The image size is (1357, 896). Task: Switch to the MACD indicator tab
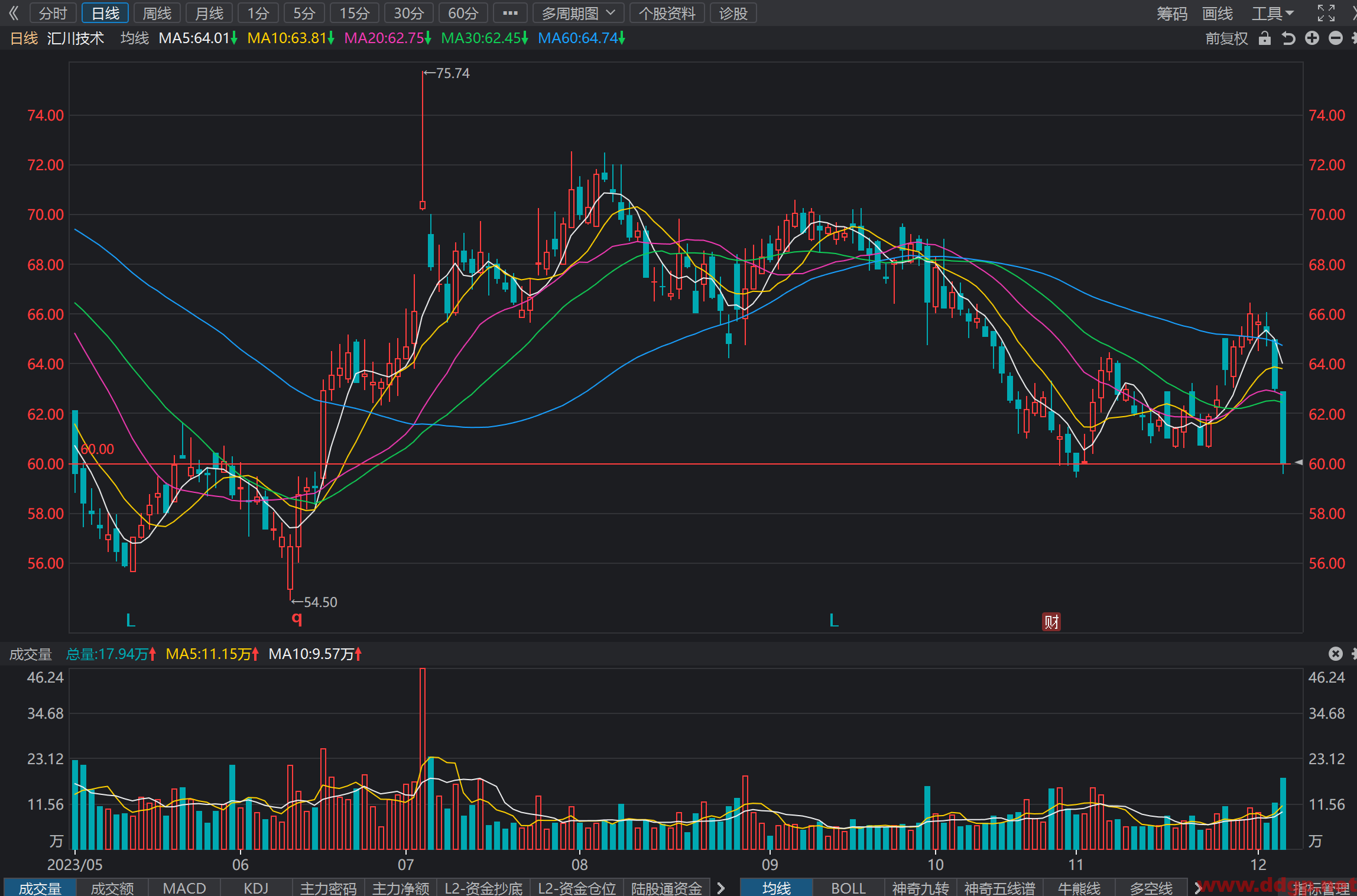point(184,888)
